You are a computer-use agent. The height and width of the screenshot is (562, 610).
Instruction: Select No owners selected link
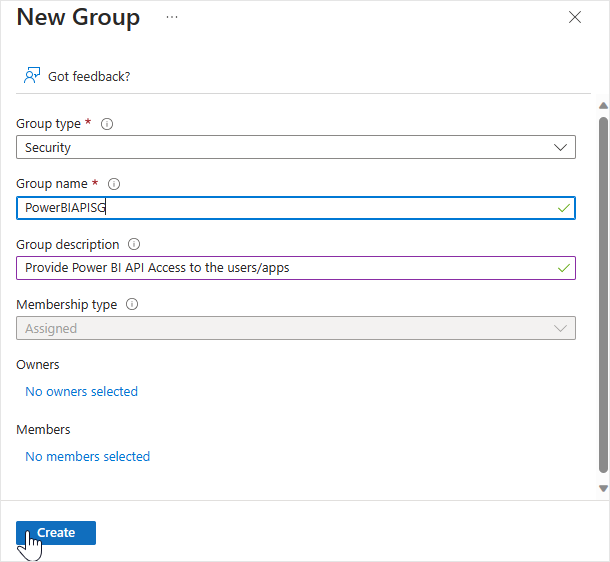pos(81,392)
